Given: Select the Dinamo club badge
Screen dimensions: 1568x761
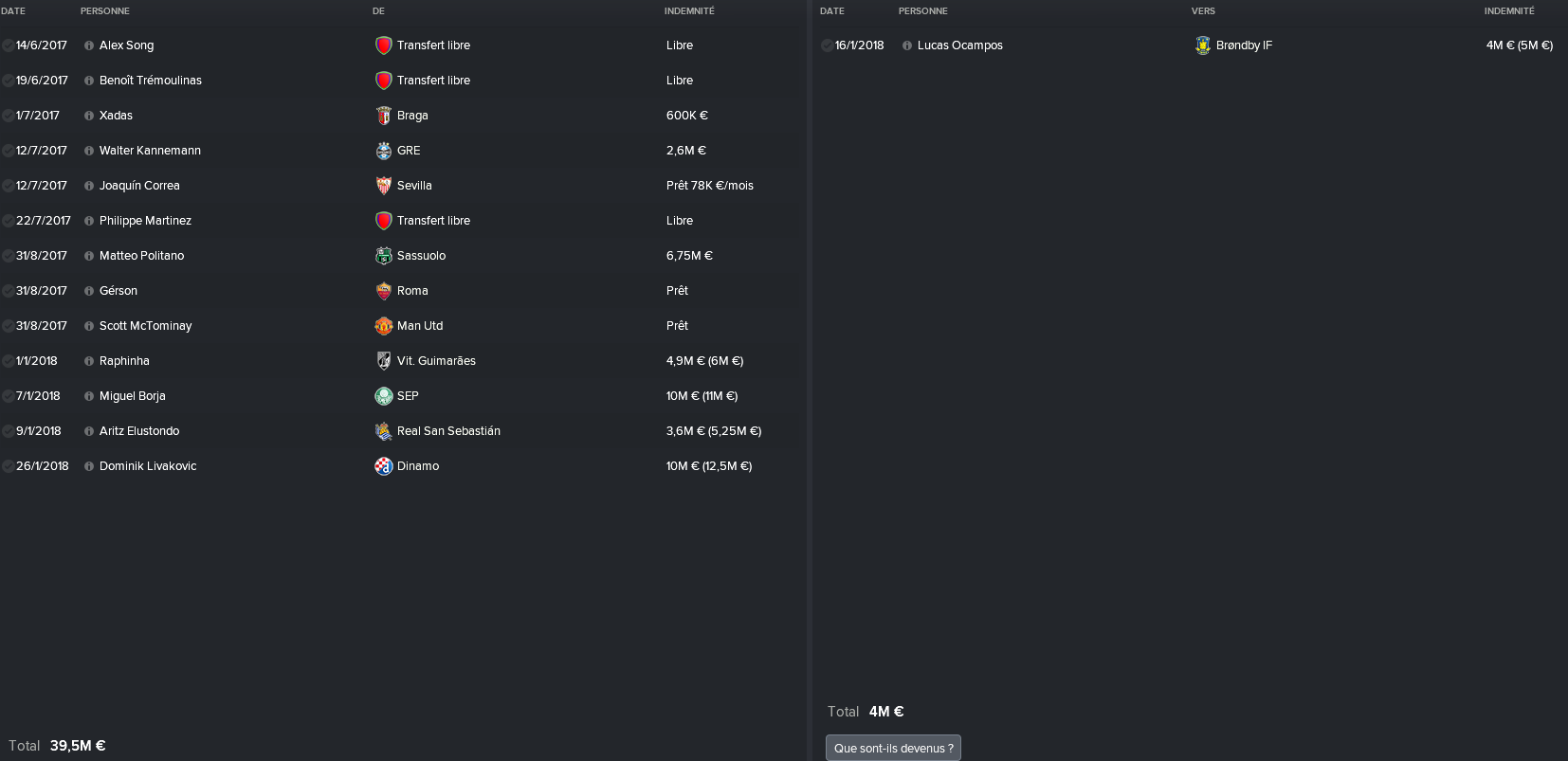Looking at the screenshot, I should coord(384,466).
